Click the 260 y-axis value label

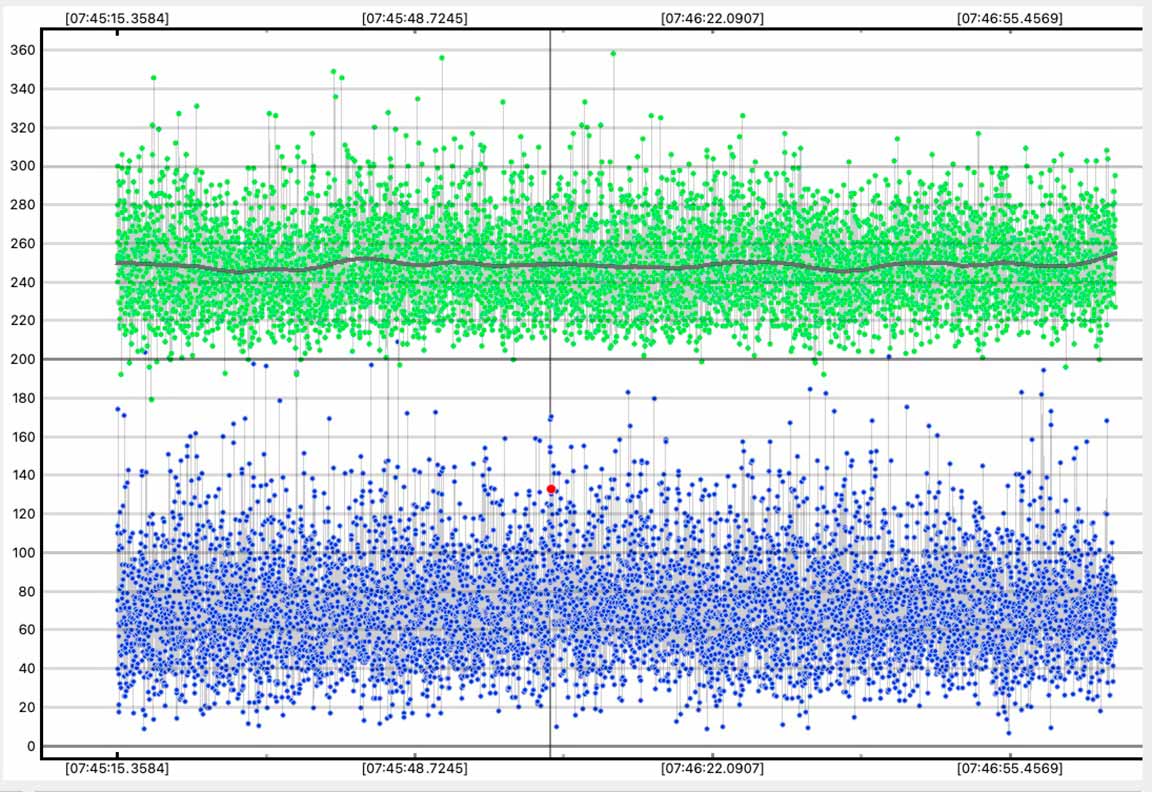(x=22, y=244)
